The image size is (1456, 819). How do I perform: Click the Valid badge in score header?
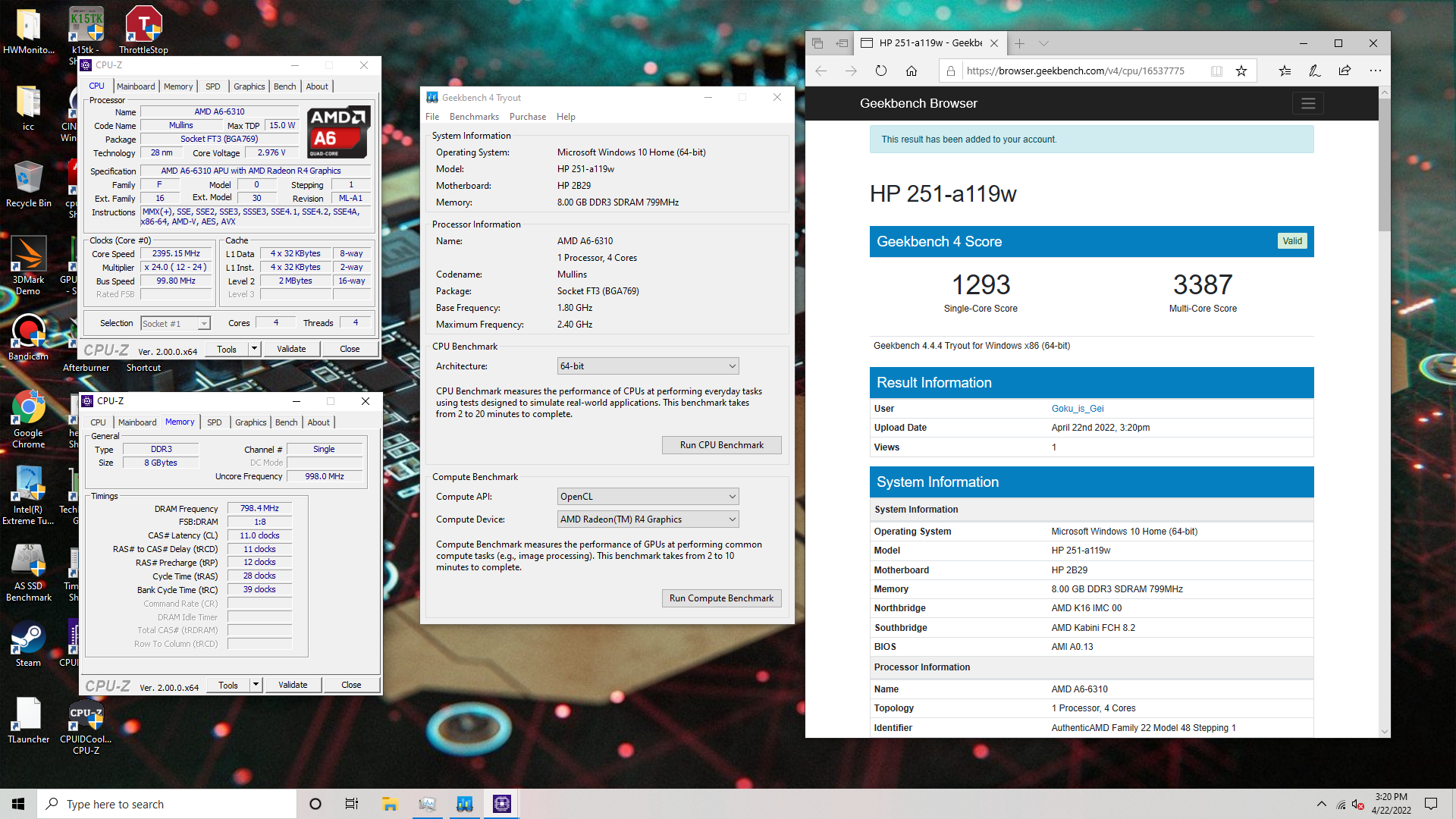point(1292,241)
